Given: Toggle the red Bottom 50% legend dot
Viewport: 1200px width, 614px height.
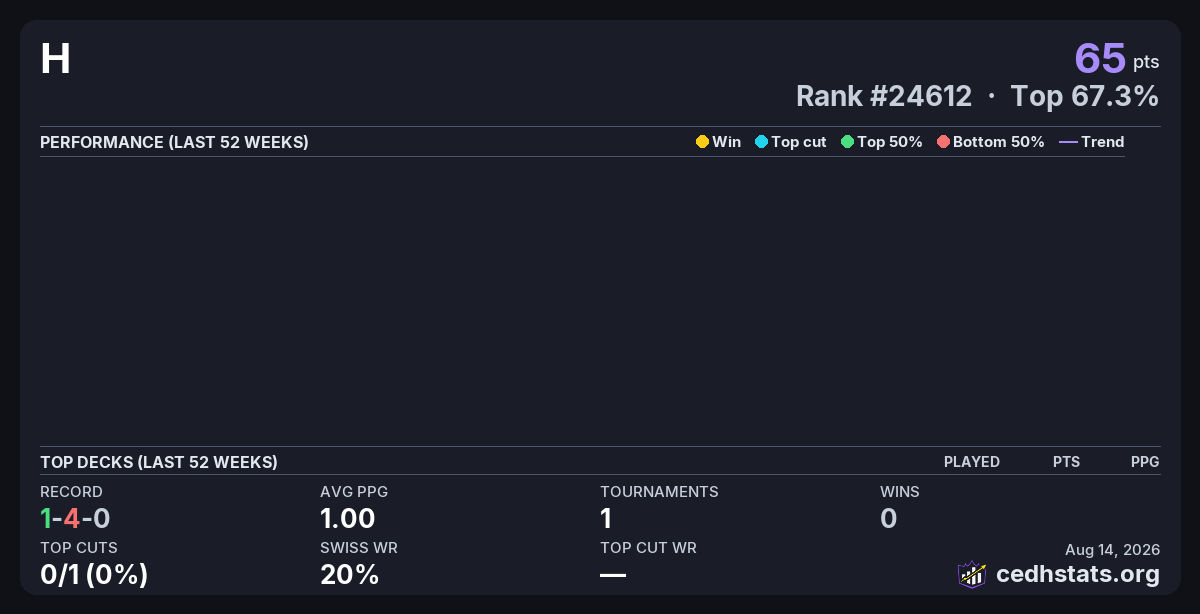Looking at the screenshot, I should [x=943, y=142].
